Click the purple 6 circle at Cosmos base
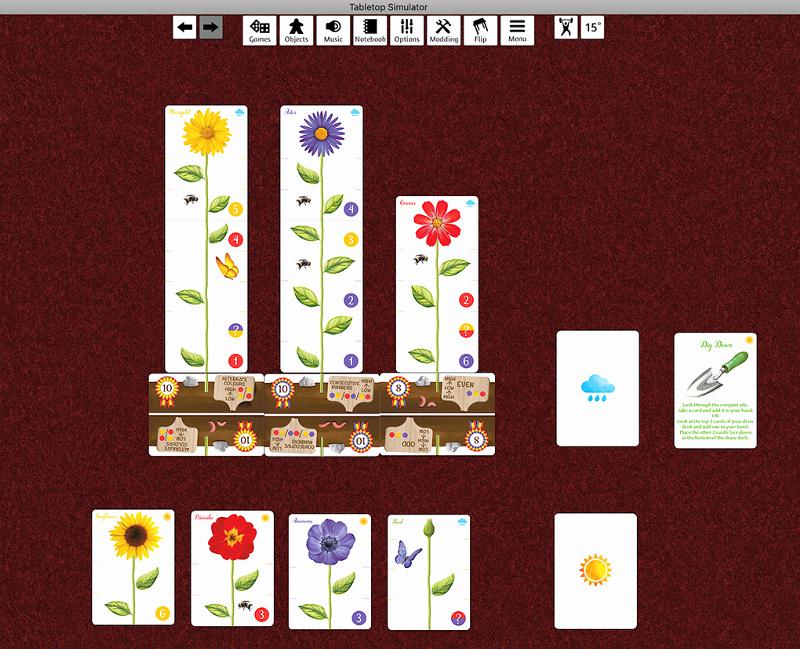The height and width of the screenshot is (649, 800). pos(466,361)
